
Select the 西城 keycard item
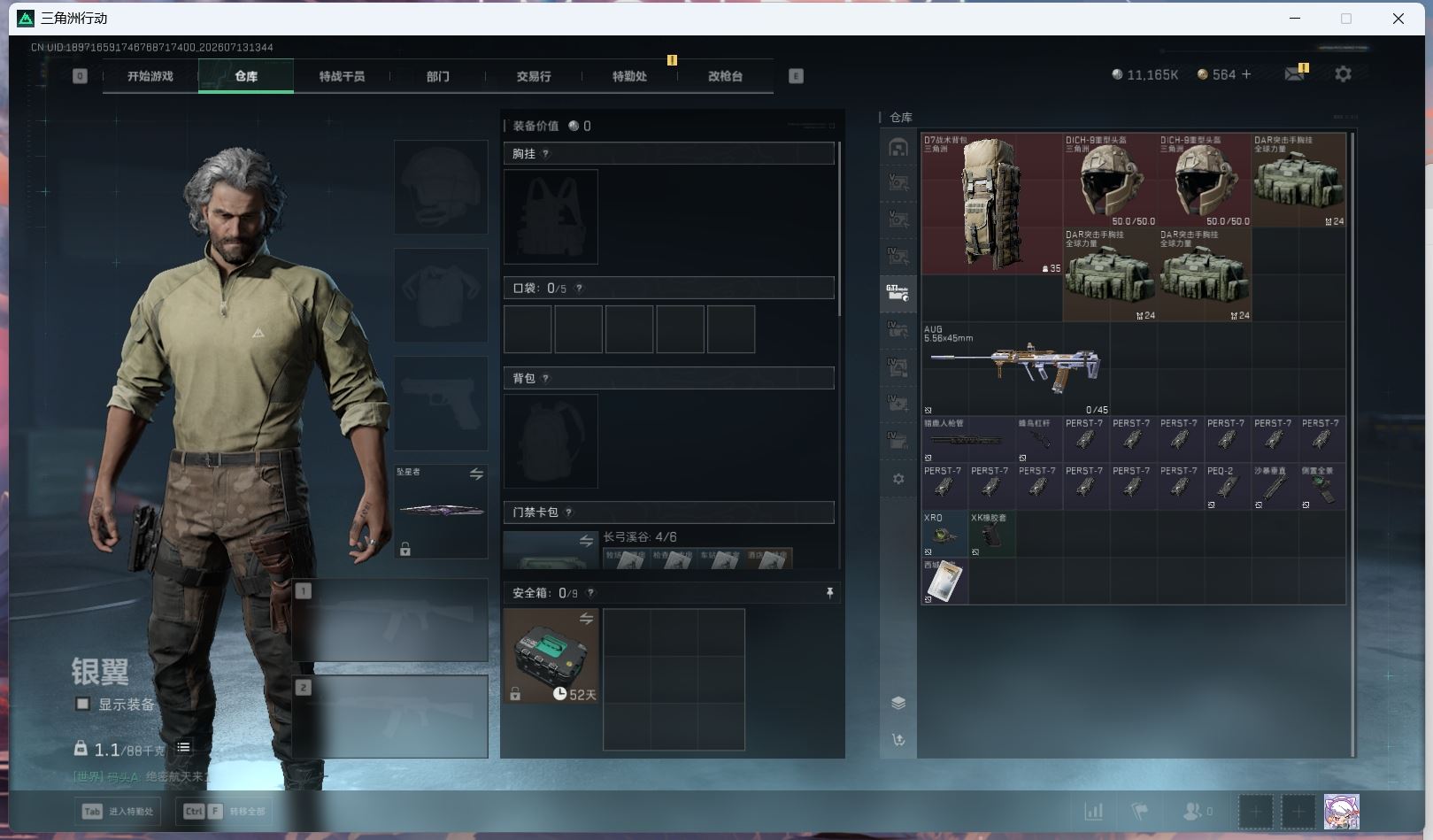[x=944, y=582]
